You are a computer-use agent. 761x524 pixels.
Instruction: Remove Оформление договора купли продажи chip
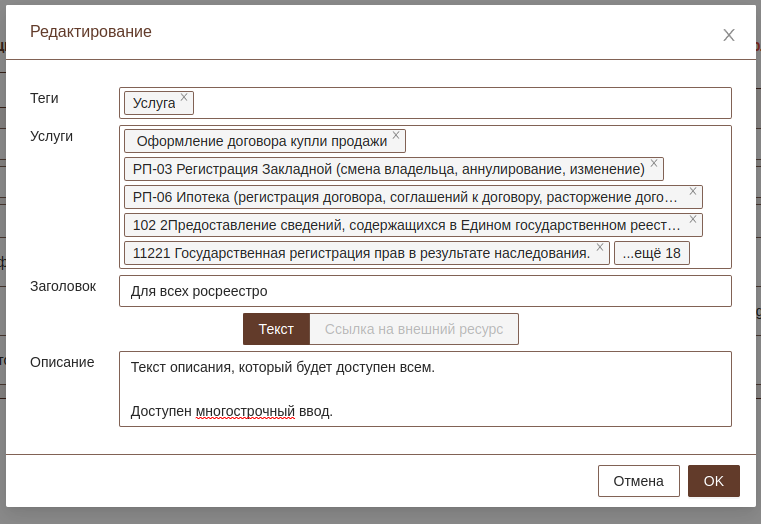click(x=396, y=135)
